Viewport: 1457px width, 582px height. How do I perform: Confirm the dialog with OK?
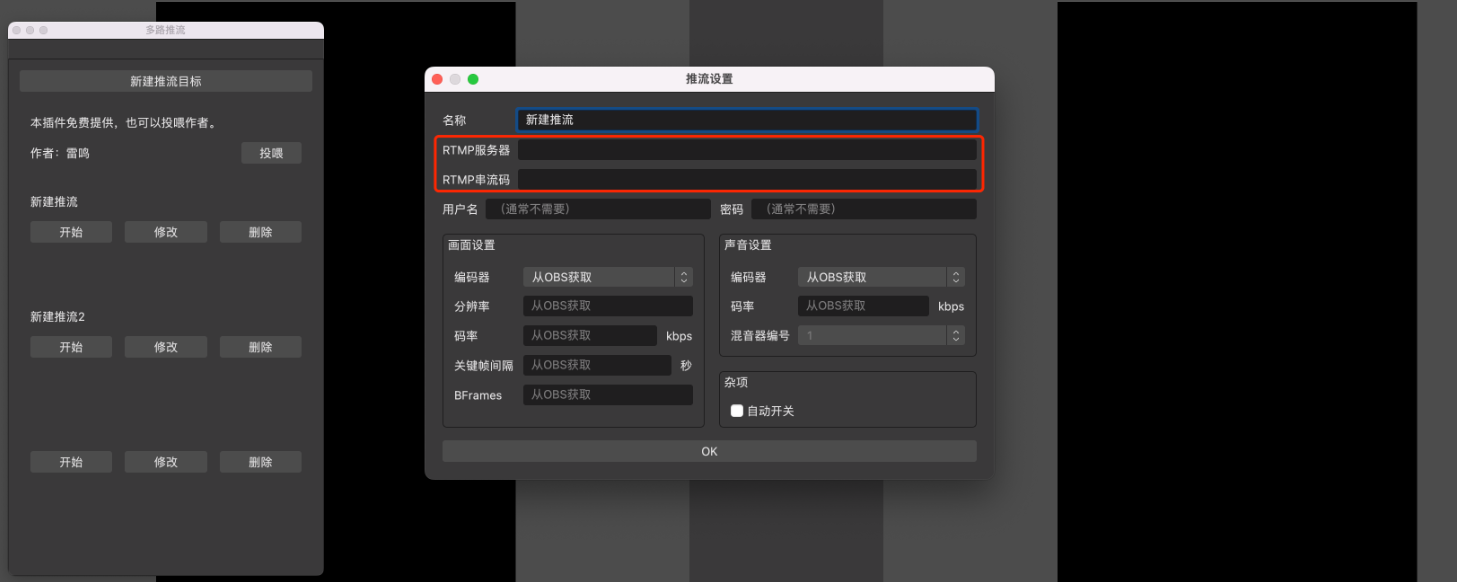pyautogui.click(x=709, y=452)
